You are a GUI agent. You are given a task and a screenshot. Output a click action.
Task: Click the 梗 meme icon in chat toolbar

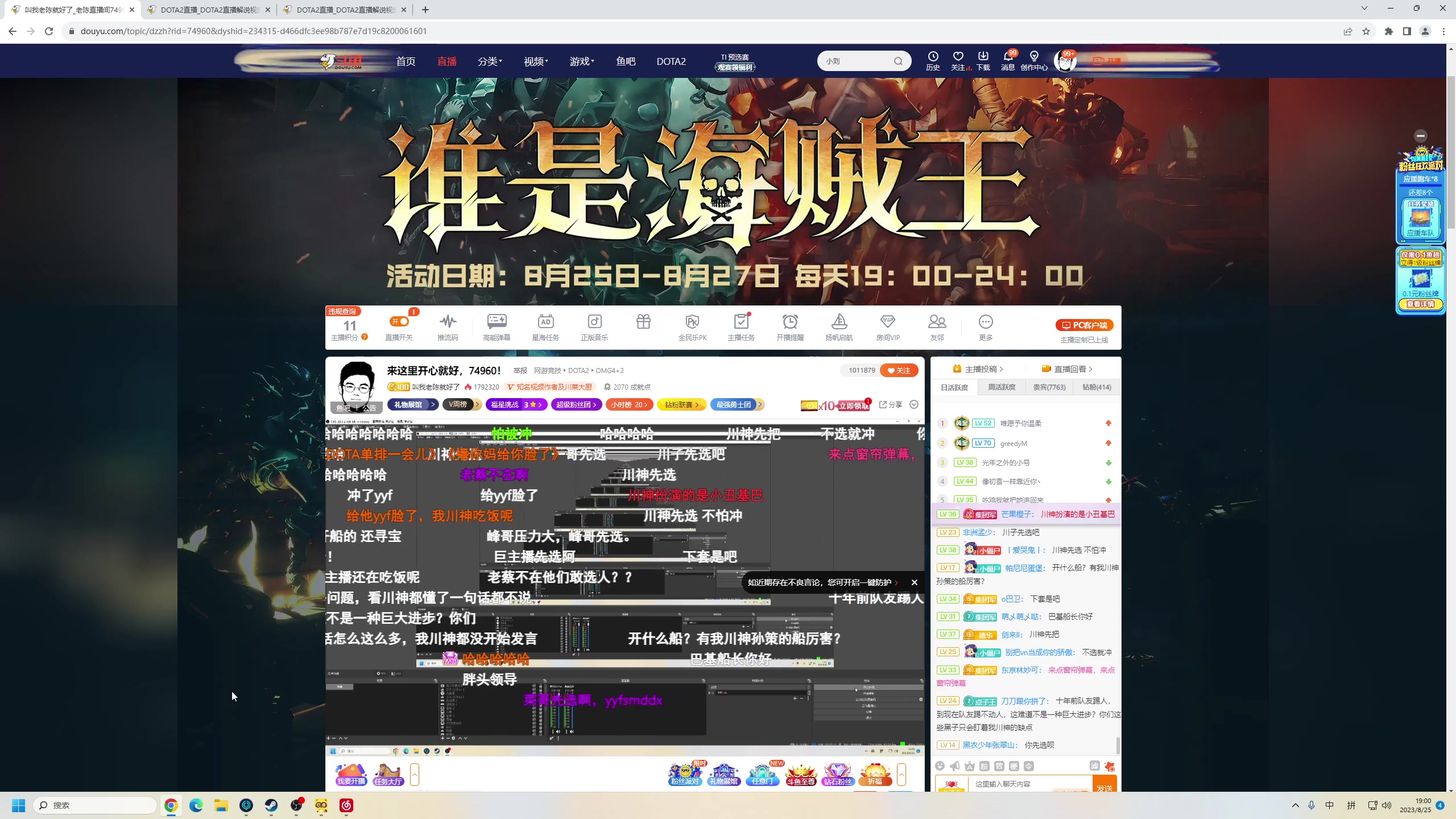pos(1014,766)
